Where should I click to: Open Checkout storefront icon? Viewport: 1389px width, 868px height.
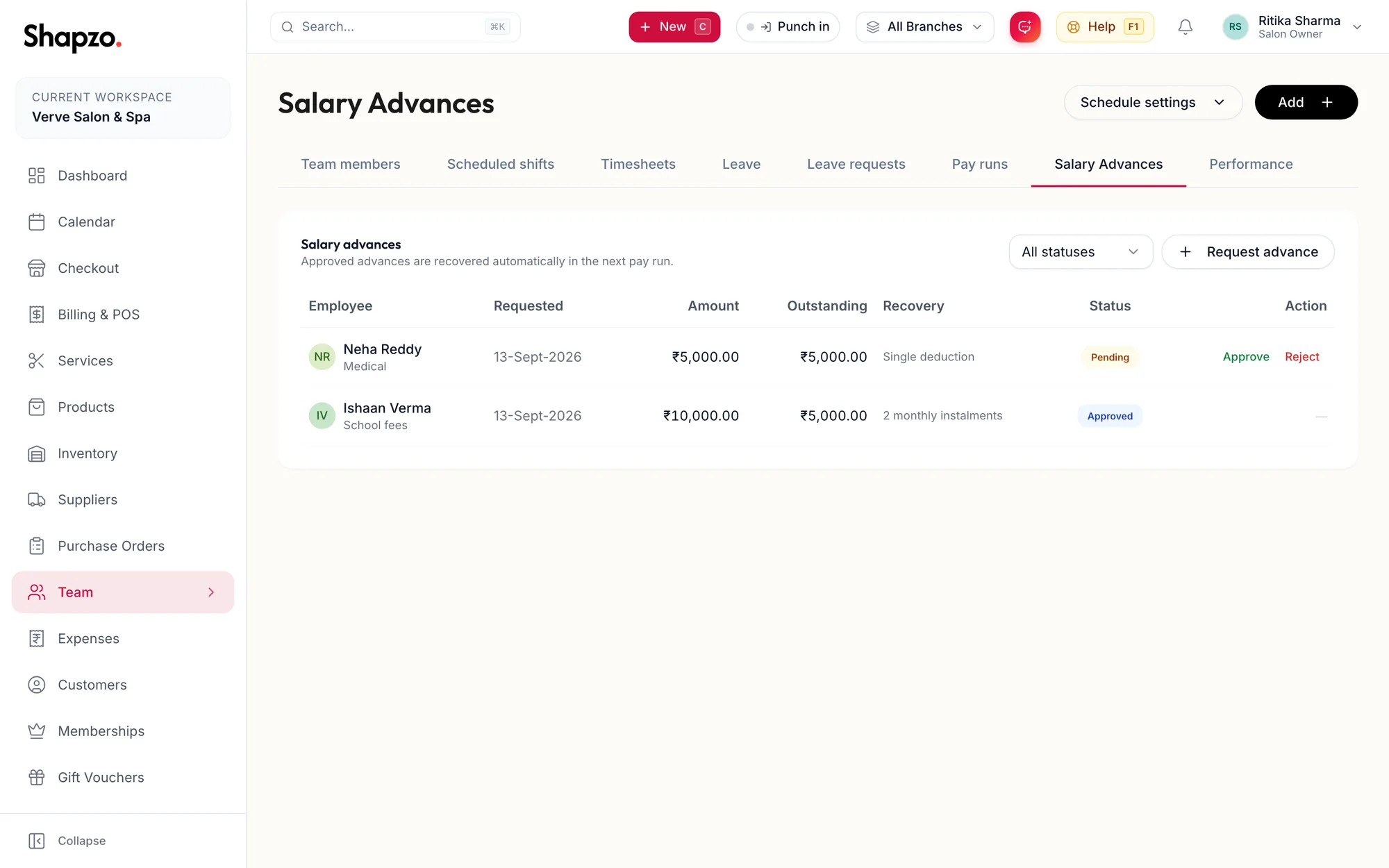[36, 268]
